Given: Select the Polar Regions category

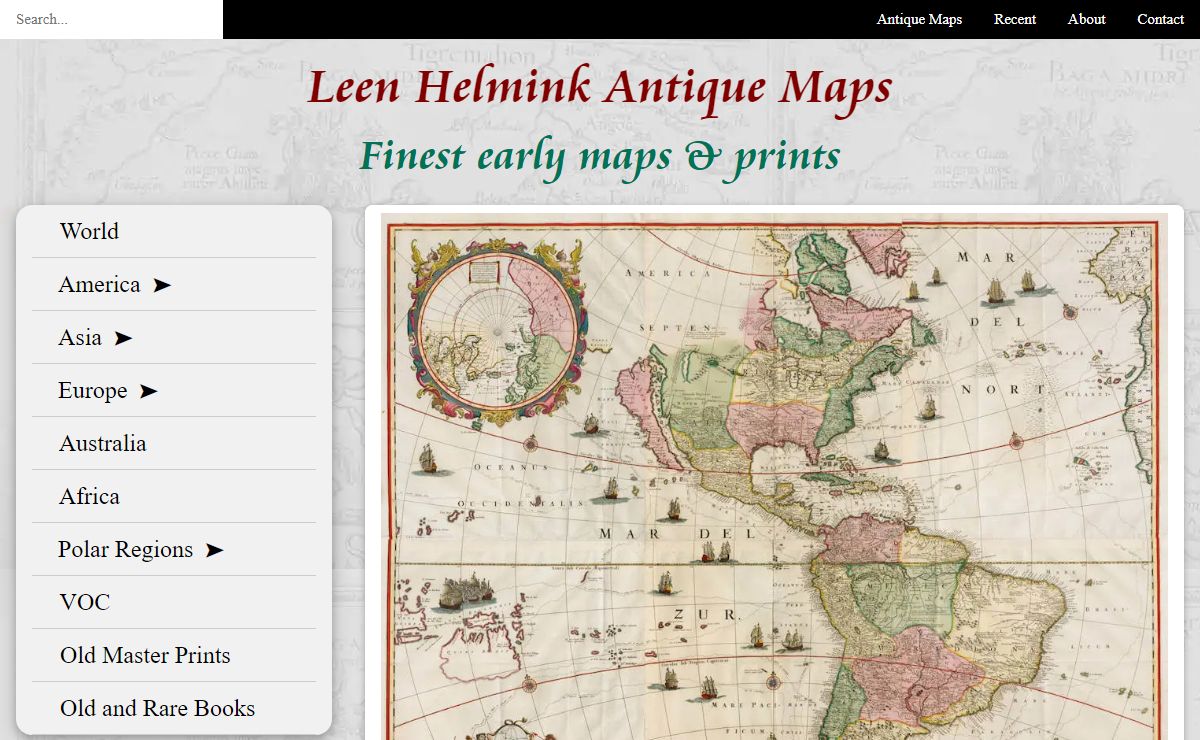Looking at the screenshot, I should (125, 549).
